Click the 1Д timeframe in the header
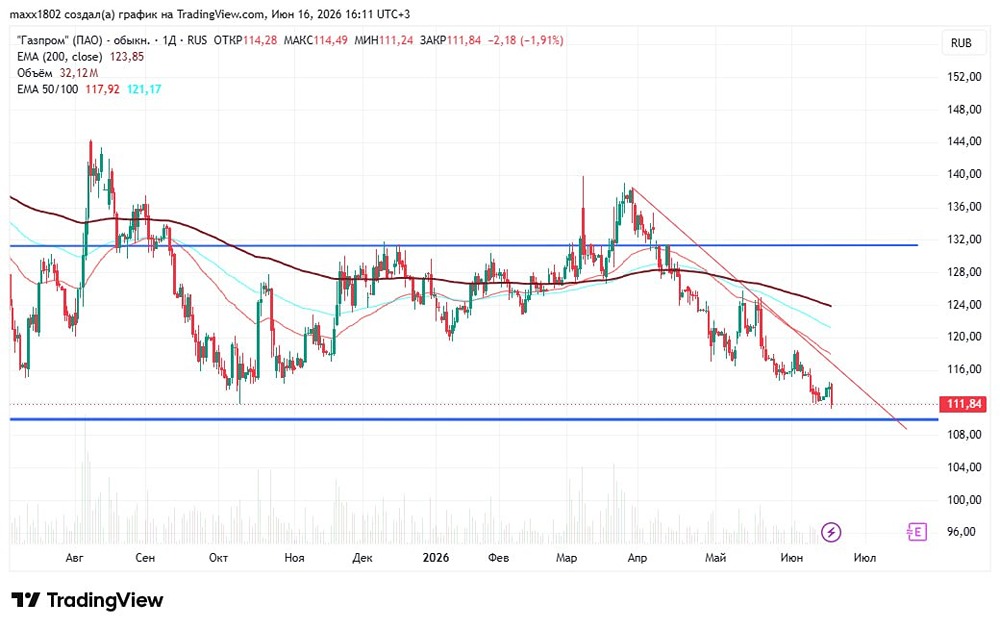The image size is (1000, 629). [169, 40]
